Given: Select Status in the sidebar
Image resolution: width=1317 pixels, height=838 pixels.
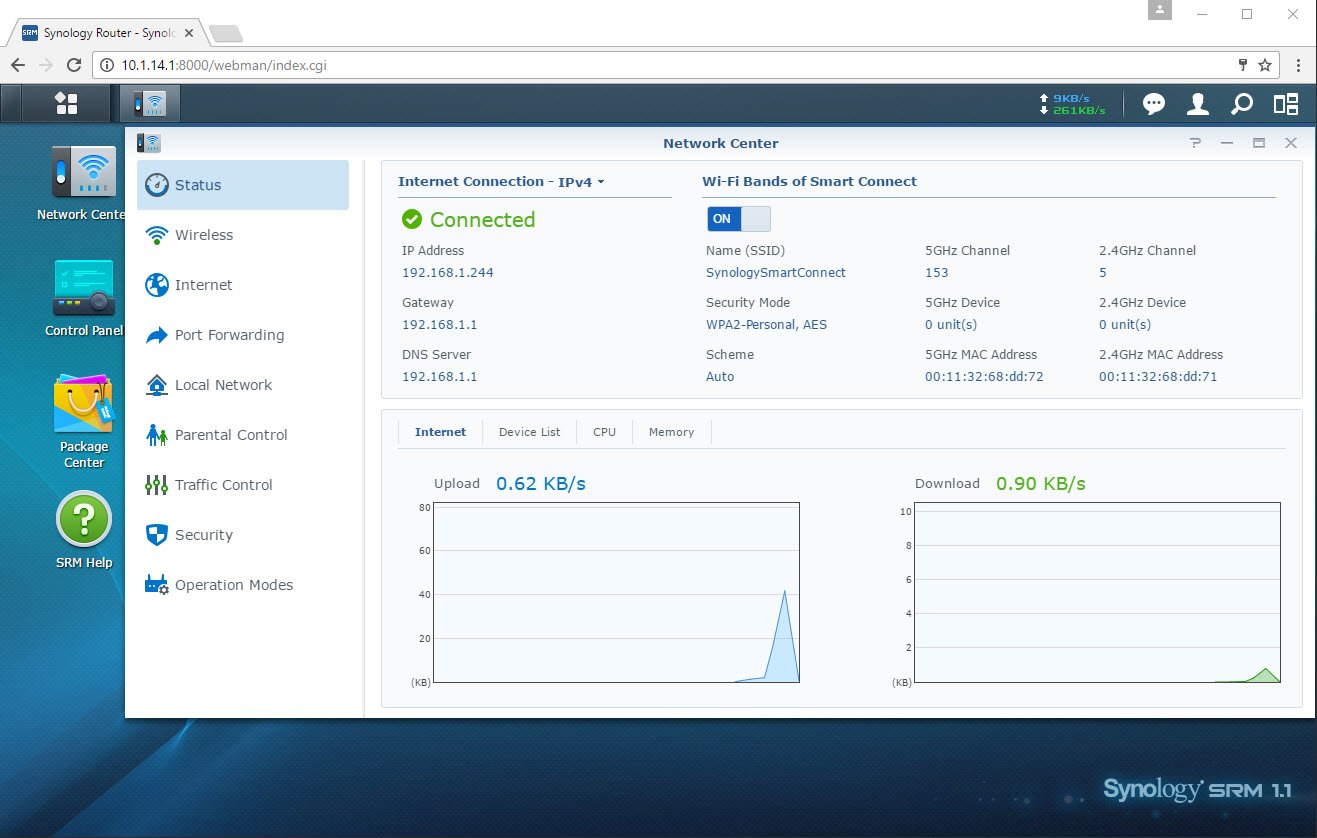Looking at the screenshot, I should pos(243,185).
